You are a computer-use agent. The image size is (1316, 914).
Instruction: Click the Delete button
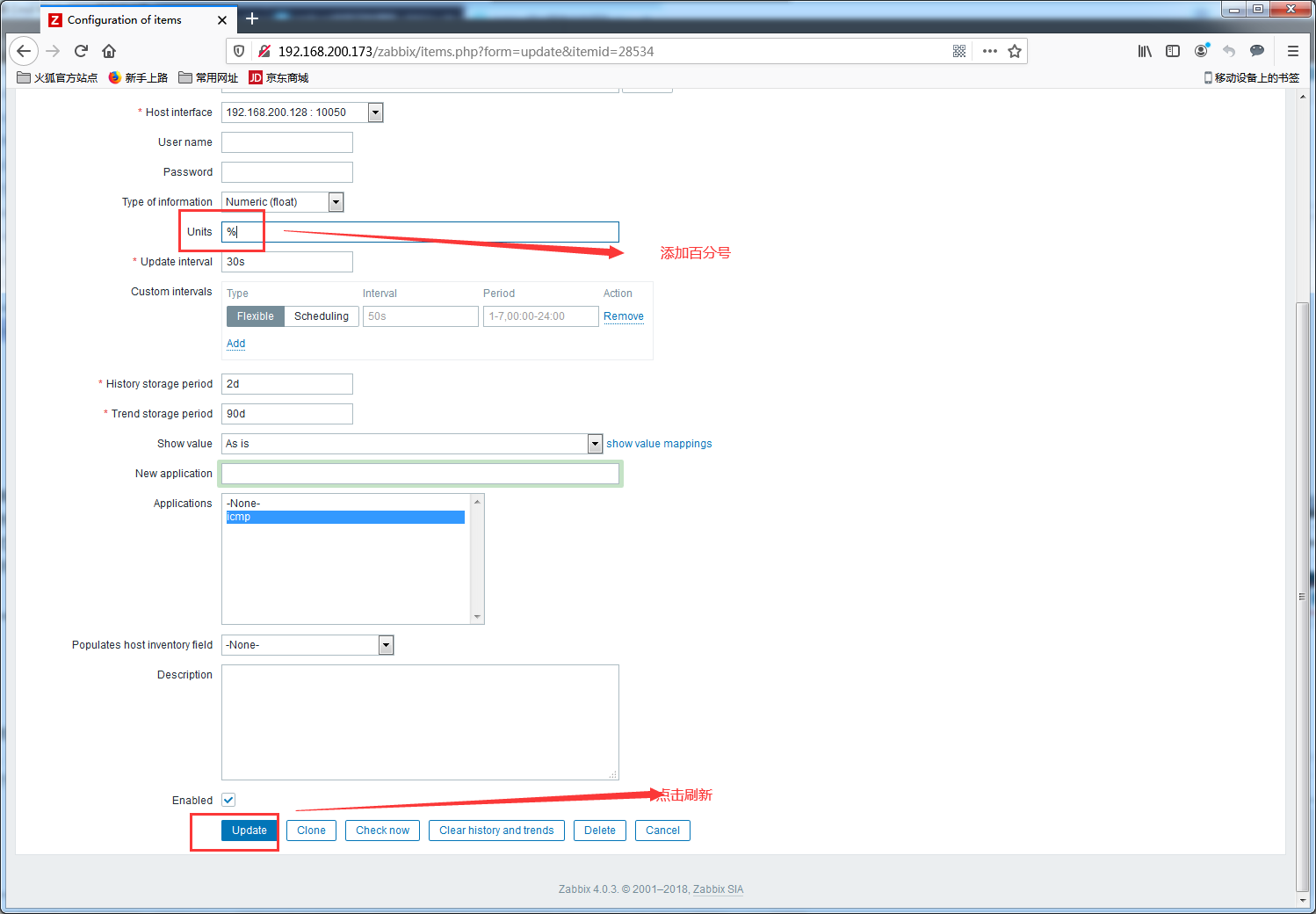tap(600, 831)
